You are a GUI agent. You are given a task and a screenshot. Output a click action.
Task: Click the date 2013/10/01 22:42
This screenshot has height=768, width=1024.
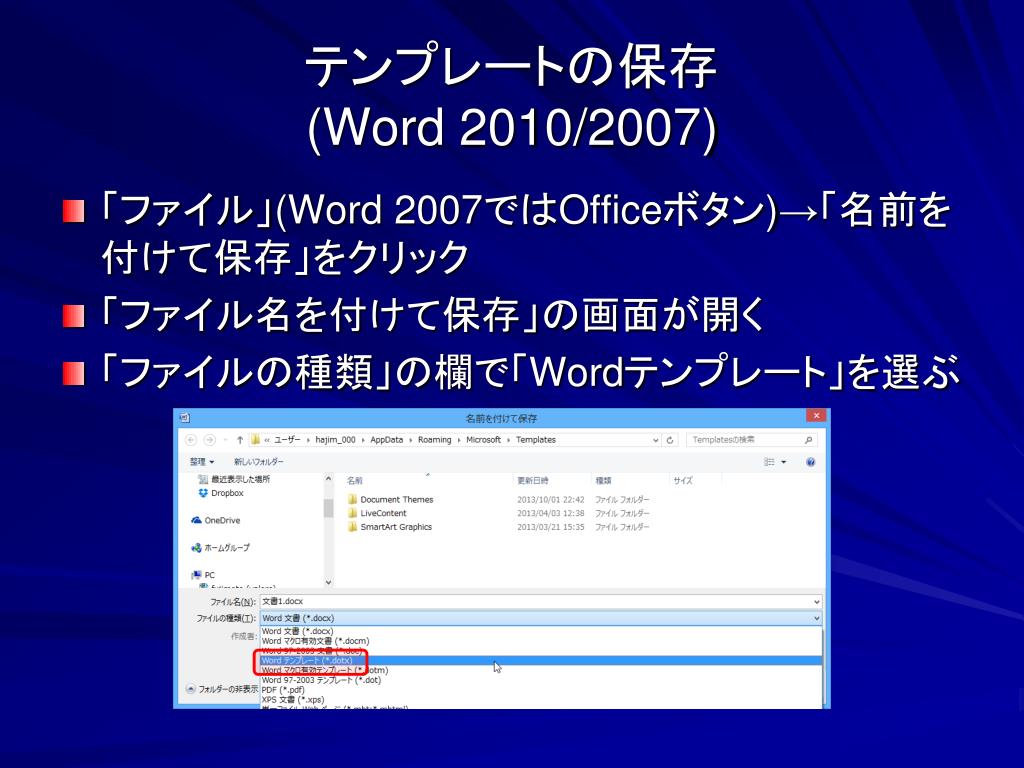(x=551, y=500)
